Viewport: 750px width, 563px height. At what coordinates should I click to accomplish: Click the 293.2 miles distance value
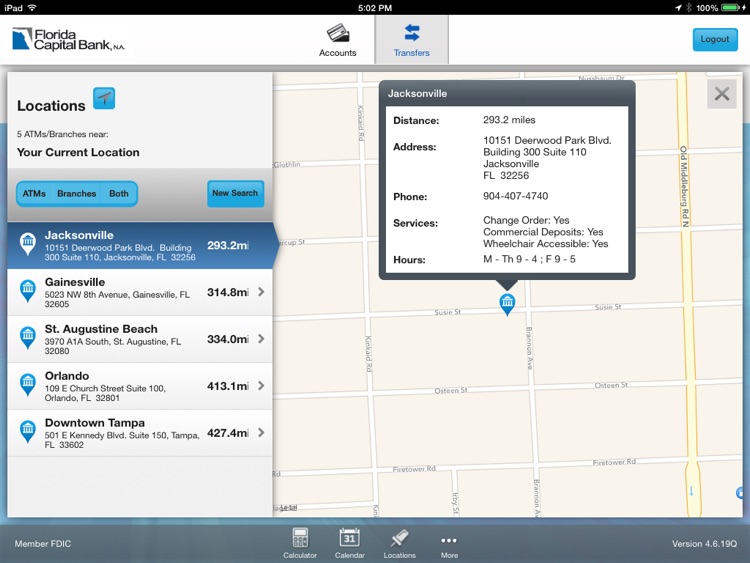pyautogui.click(x=509, y=120)
